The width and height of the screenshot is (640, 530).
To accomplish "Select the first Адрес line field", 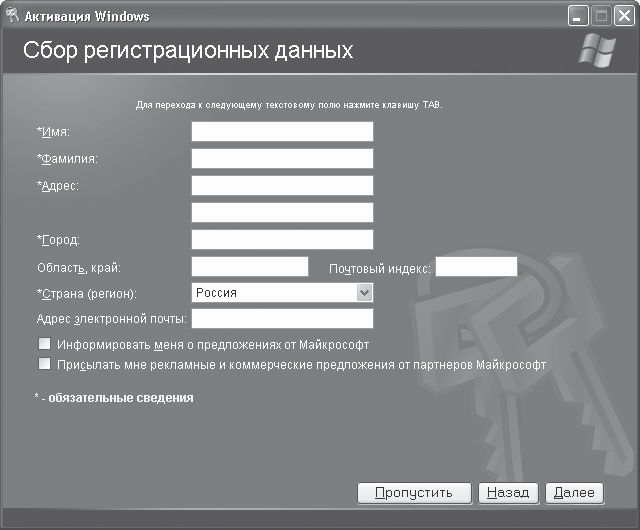I will [x=282, y=186].
